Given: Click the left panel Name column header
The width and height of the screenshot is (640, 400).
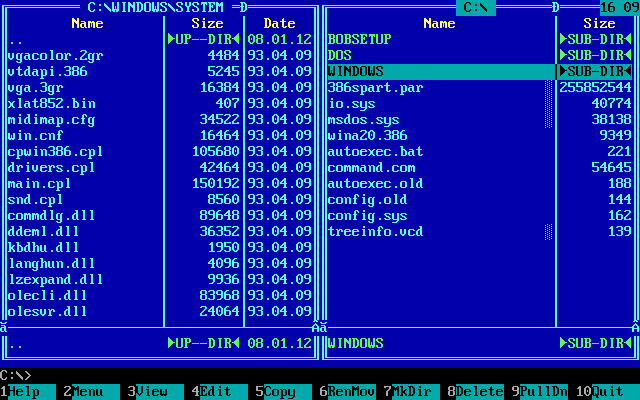Looking at the screenshot, I should point(87,23).
